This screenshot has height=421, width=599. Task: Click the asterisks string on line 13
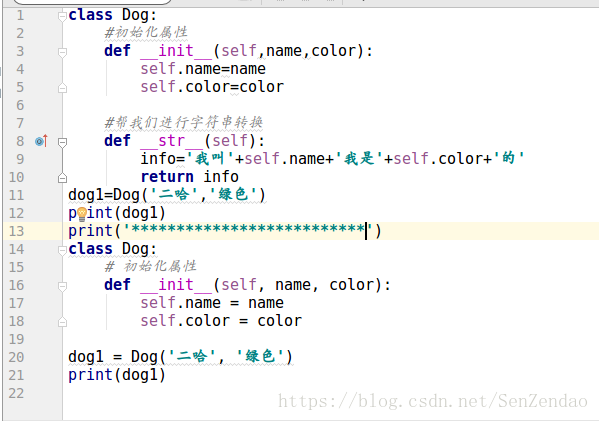pos(247,231)
